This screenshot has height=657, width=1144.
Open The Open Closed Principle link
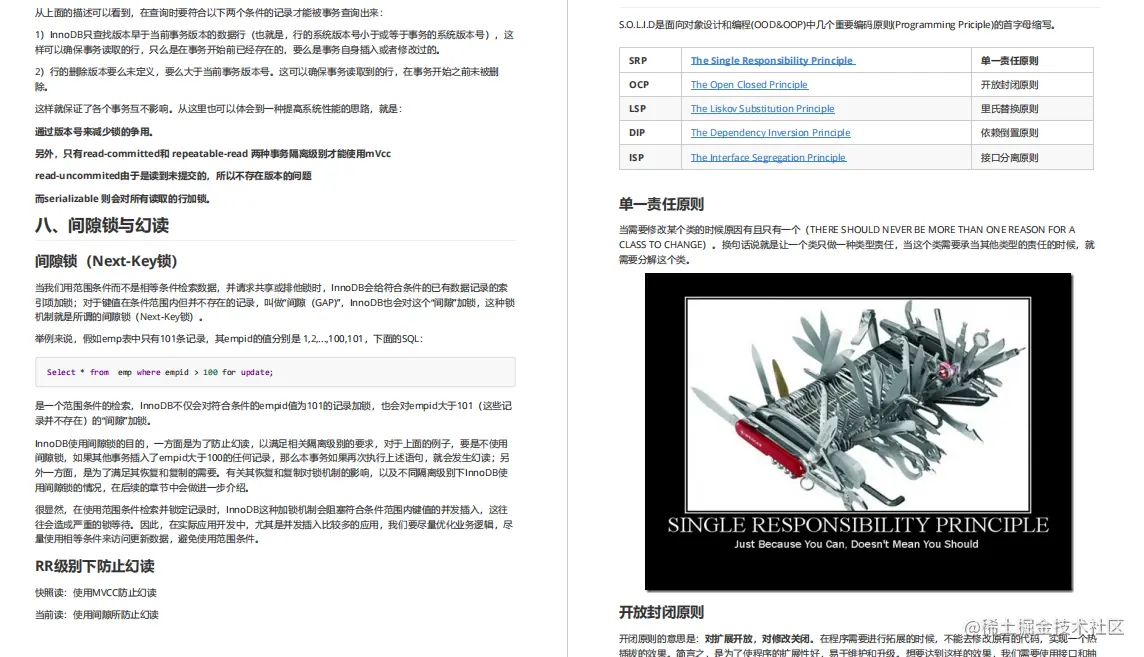749,85
